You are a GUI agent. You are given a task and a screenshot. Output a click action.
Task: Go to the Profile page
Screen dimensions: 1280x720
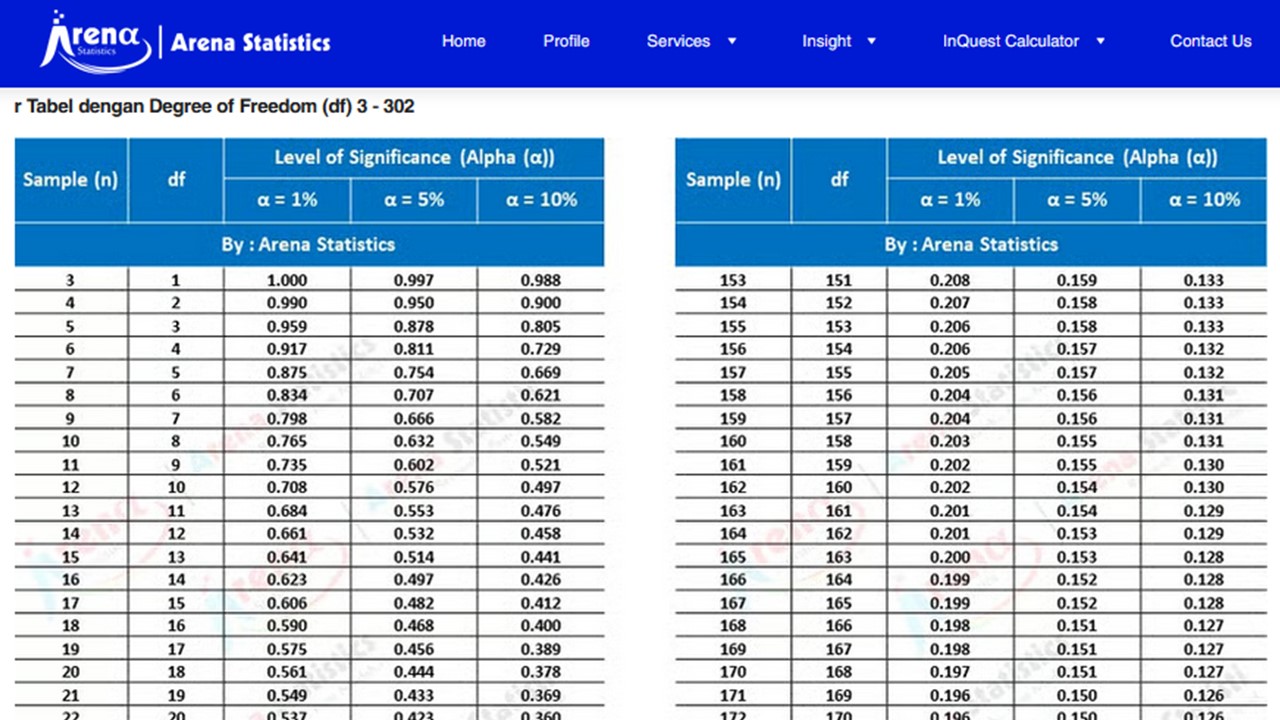566,41
